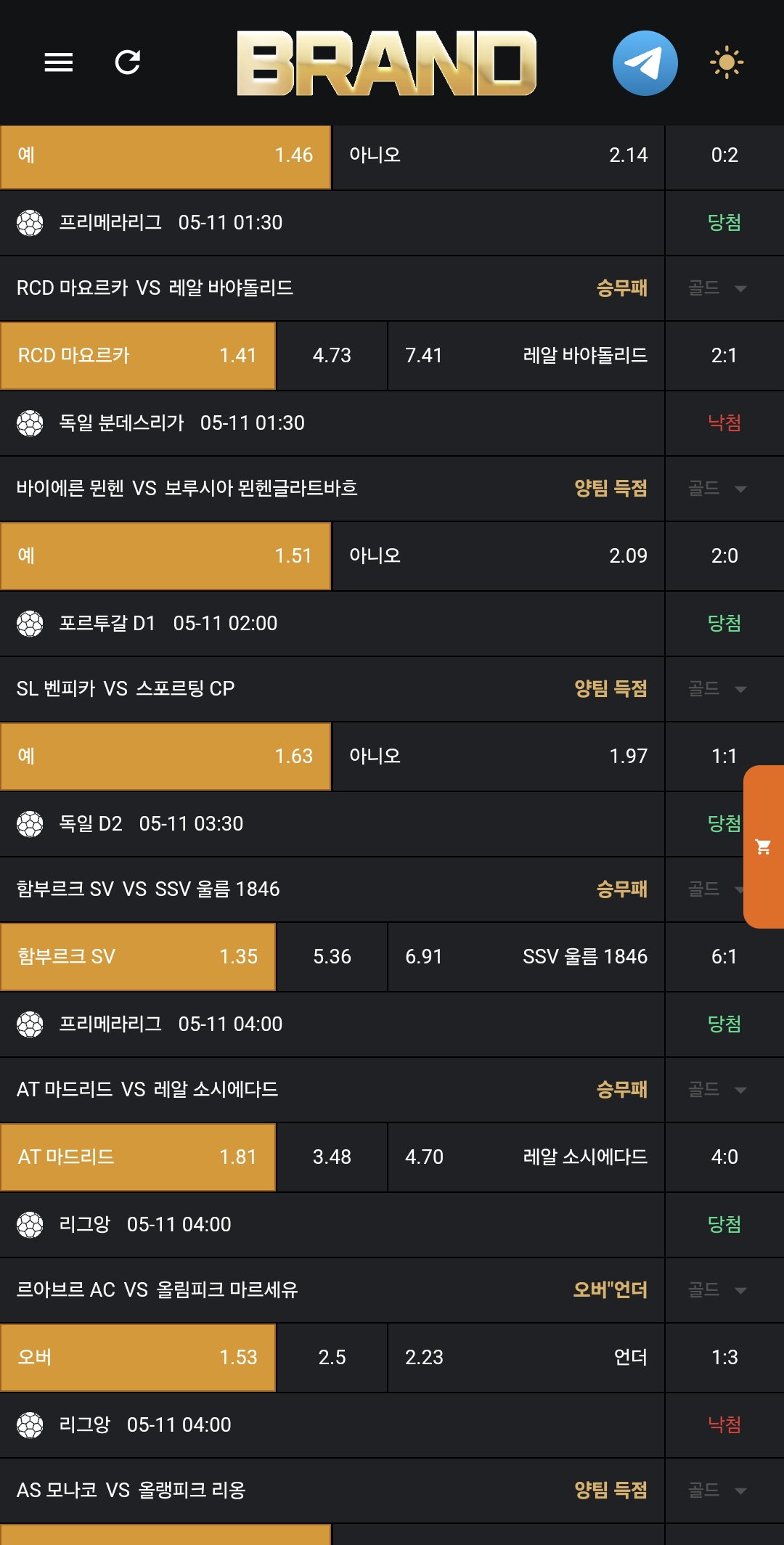Open the orange cart side tab
Image resolution: width=784 pixels, height=1545 pixels.
[764, 847]
